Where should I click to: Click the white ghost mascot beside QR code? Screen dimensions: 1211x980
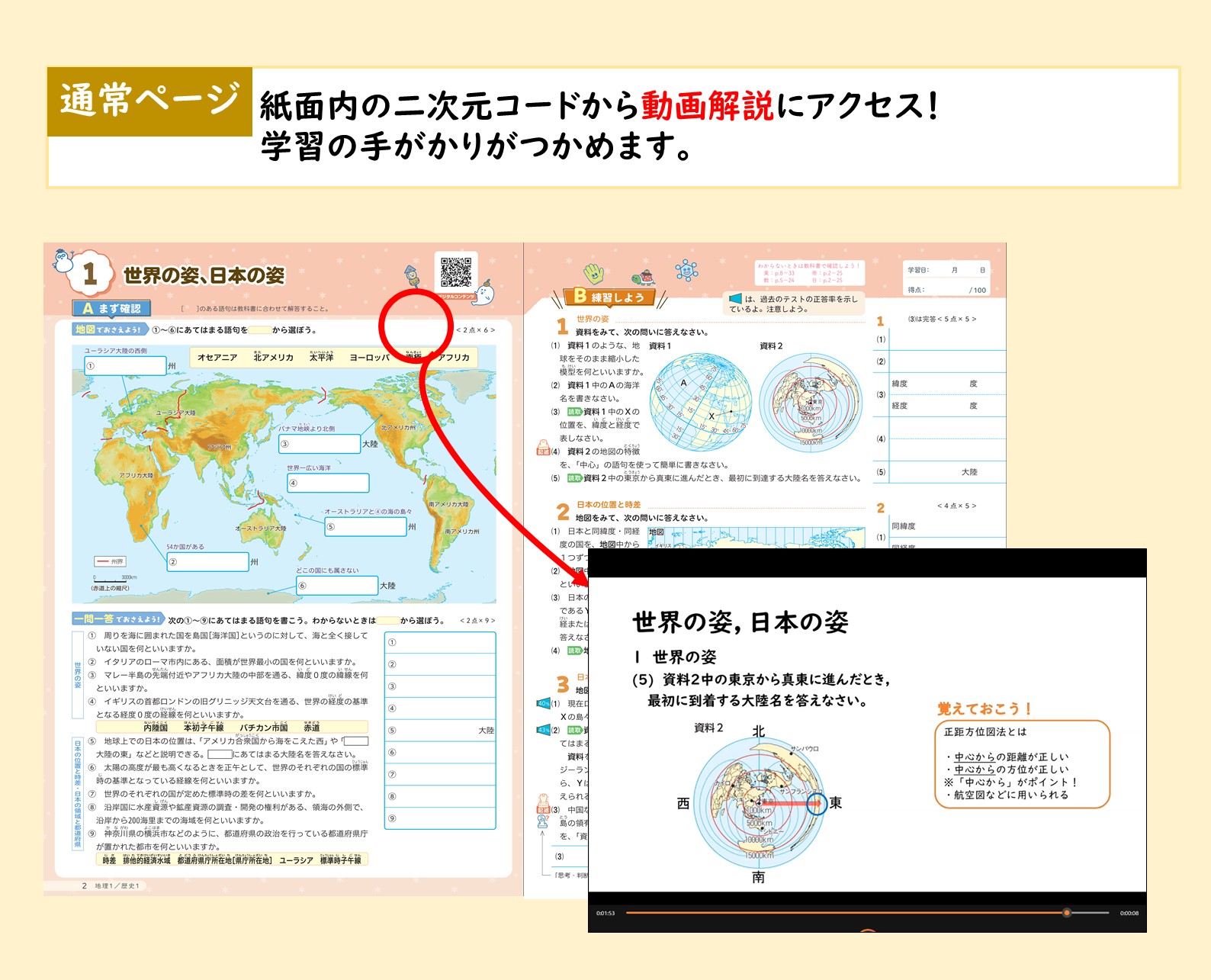tap(486, 292)
